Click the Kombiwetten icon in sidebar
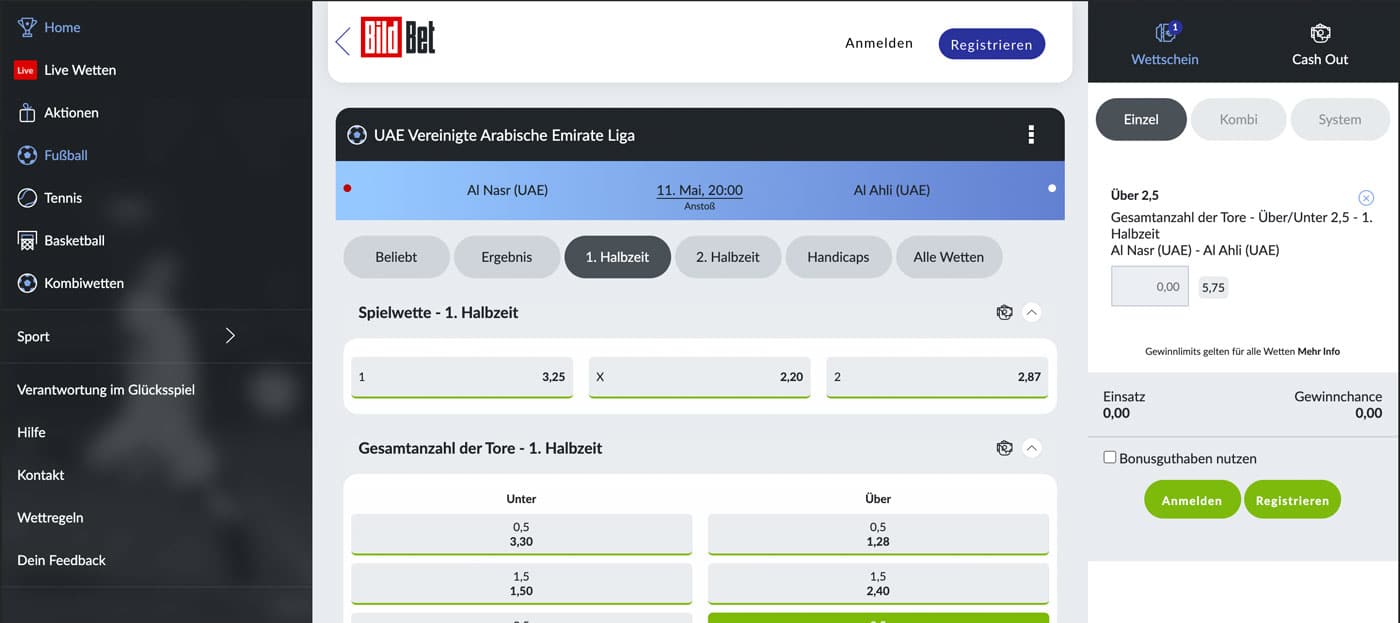The width and height of the screenshot is (1400, 623). click(27, 283)
